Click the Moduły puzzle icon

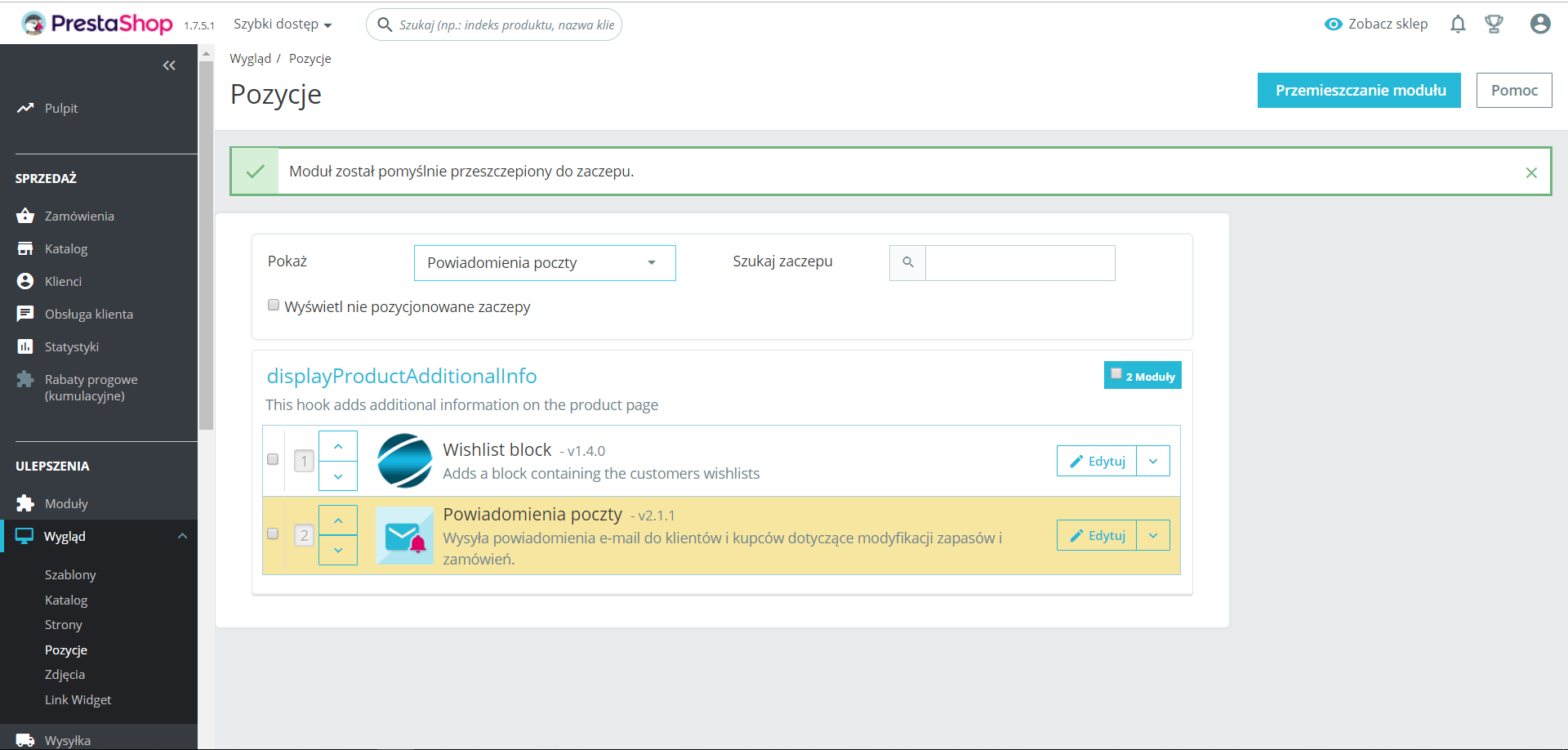coord(25,503)
